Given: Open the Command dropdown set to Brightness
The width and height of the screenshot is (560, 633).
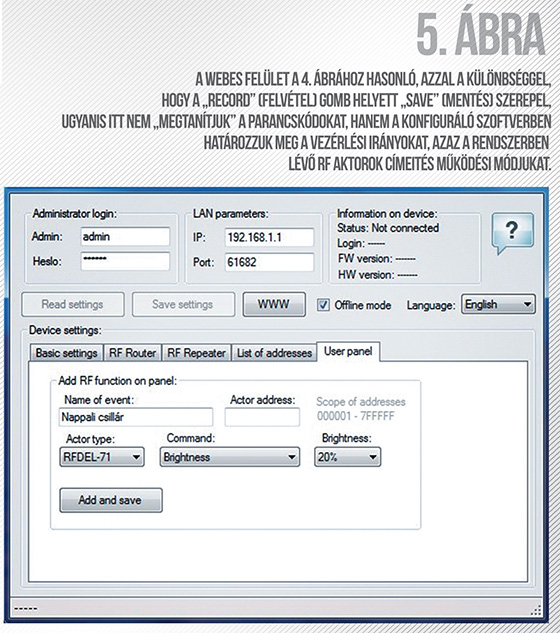Looking at the screenshot, I should click(230, 457).
